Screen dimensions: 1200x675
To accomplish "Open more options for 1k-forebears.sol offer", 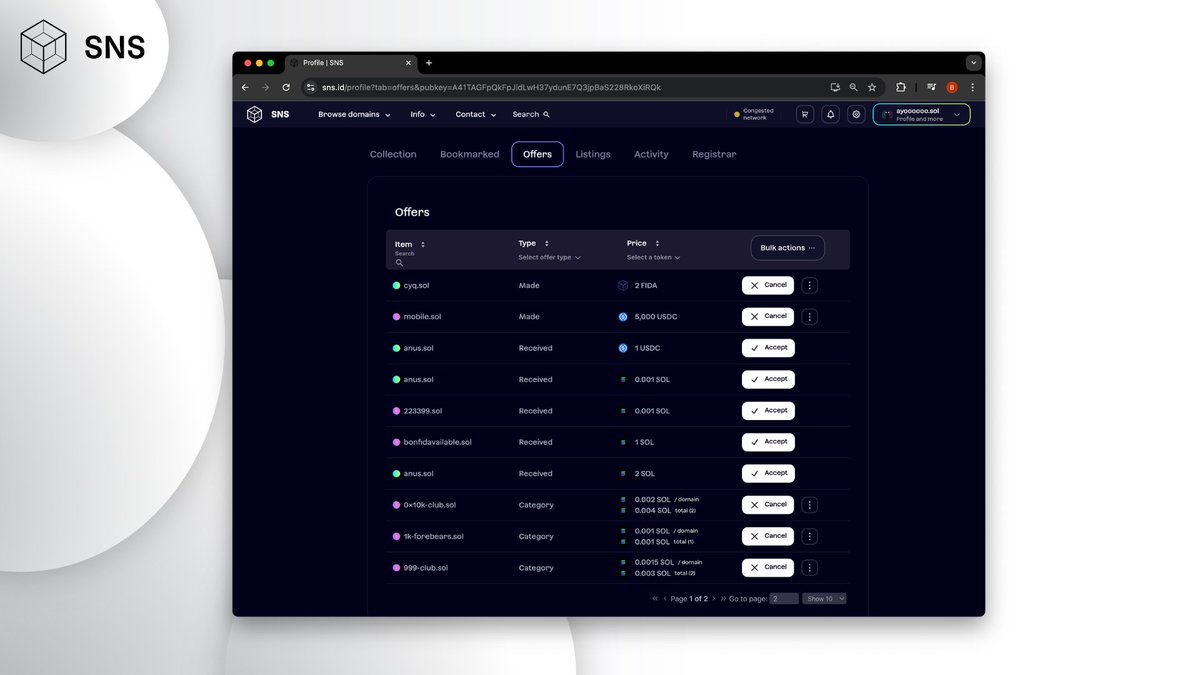I will [810, 536].
